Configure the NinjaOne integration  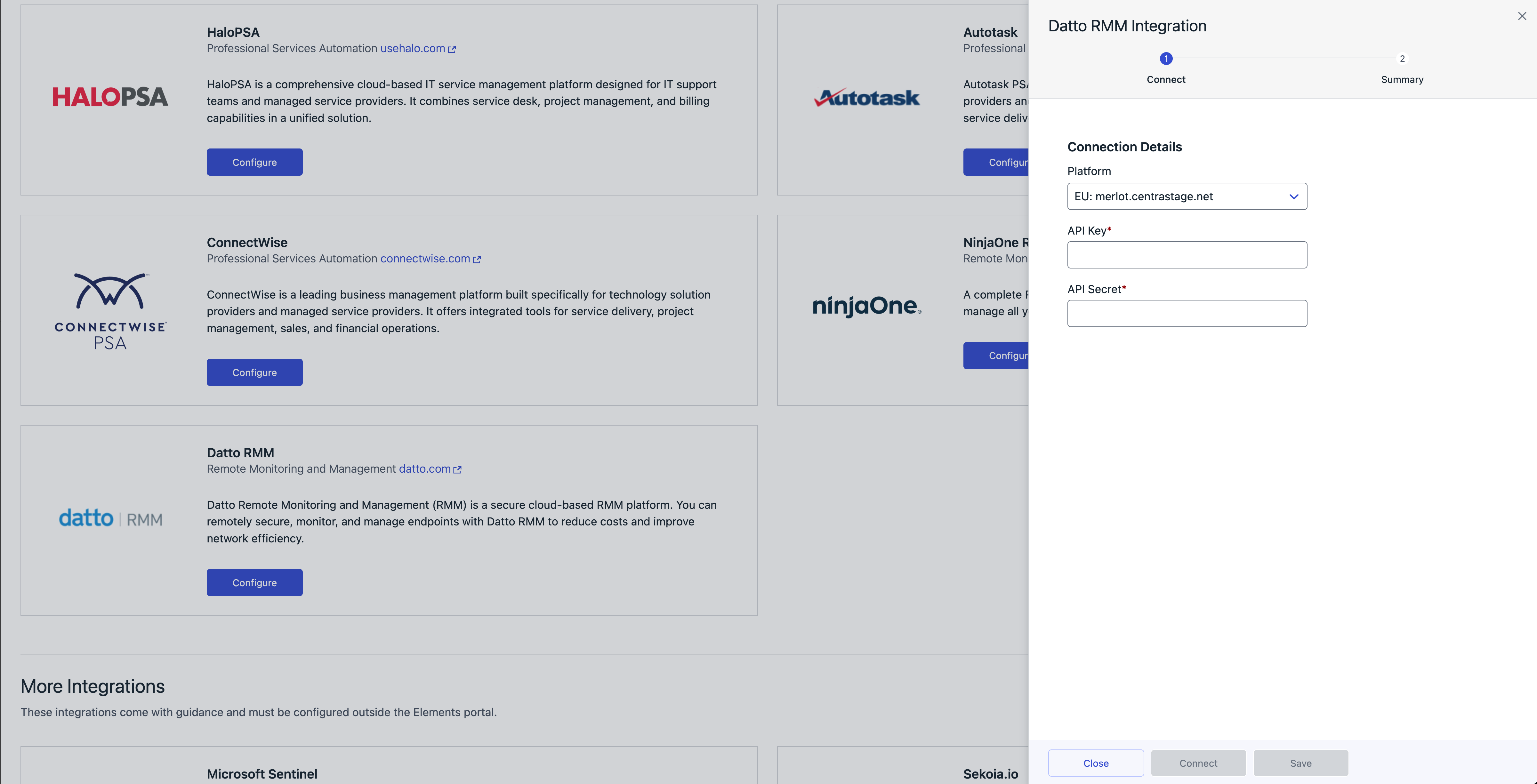(996, 356)
